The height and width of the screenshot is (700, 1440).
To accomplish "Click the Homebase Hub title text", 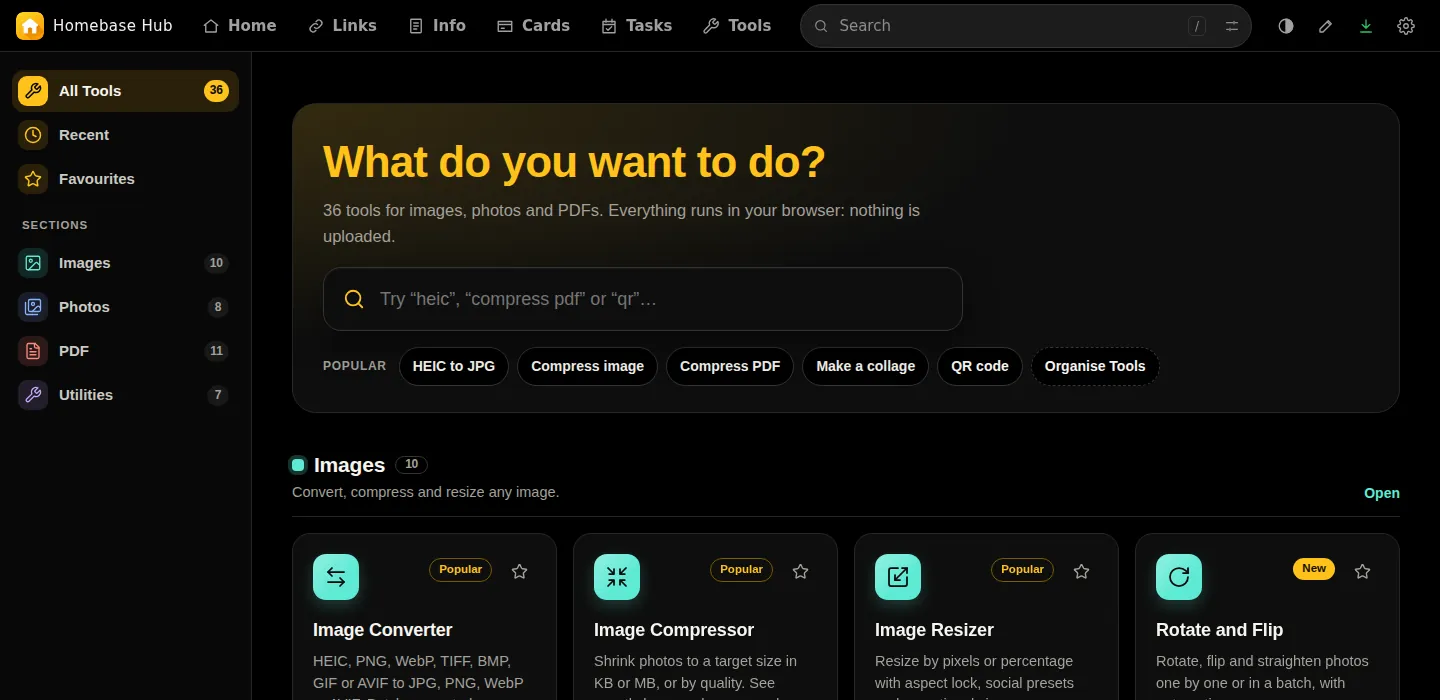I will click(113, 26).
